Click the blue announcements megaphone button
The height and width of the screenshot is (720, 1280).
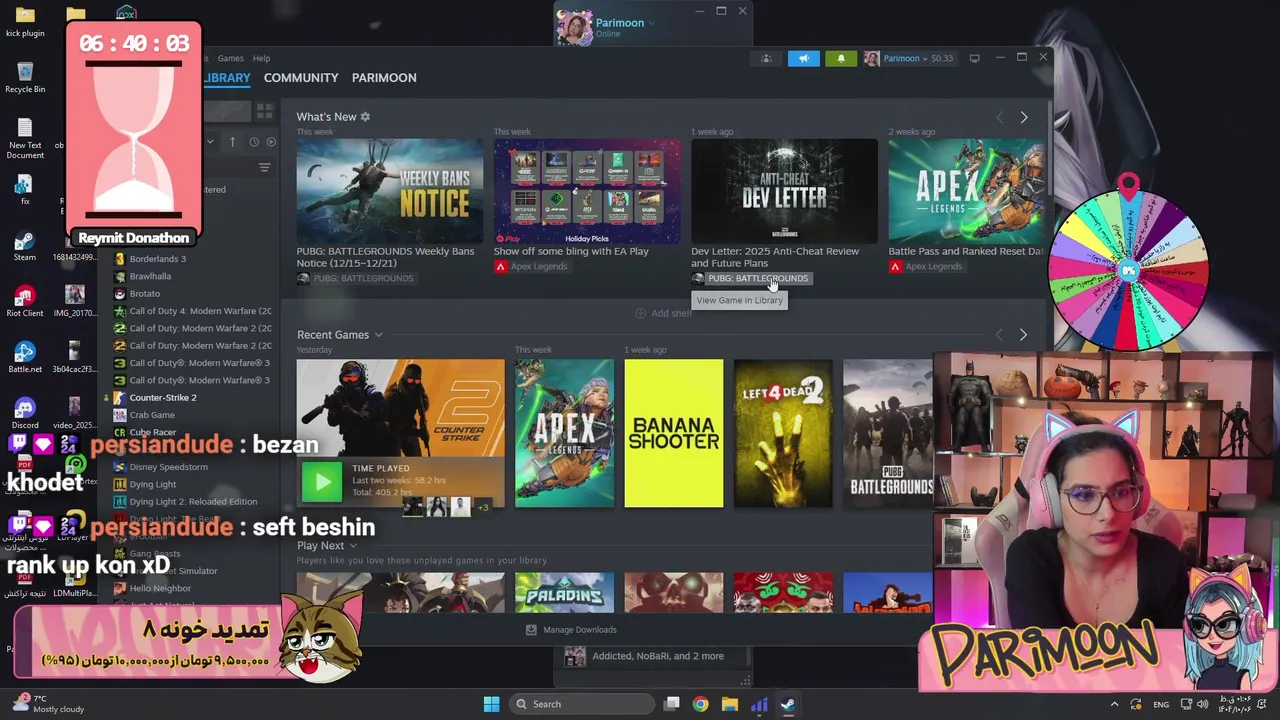(803, 58)
